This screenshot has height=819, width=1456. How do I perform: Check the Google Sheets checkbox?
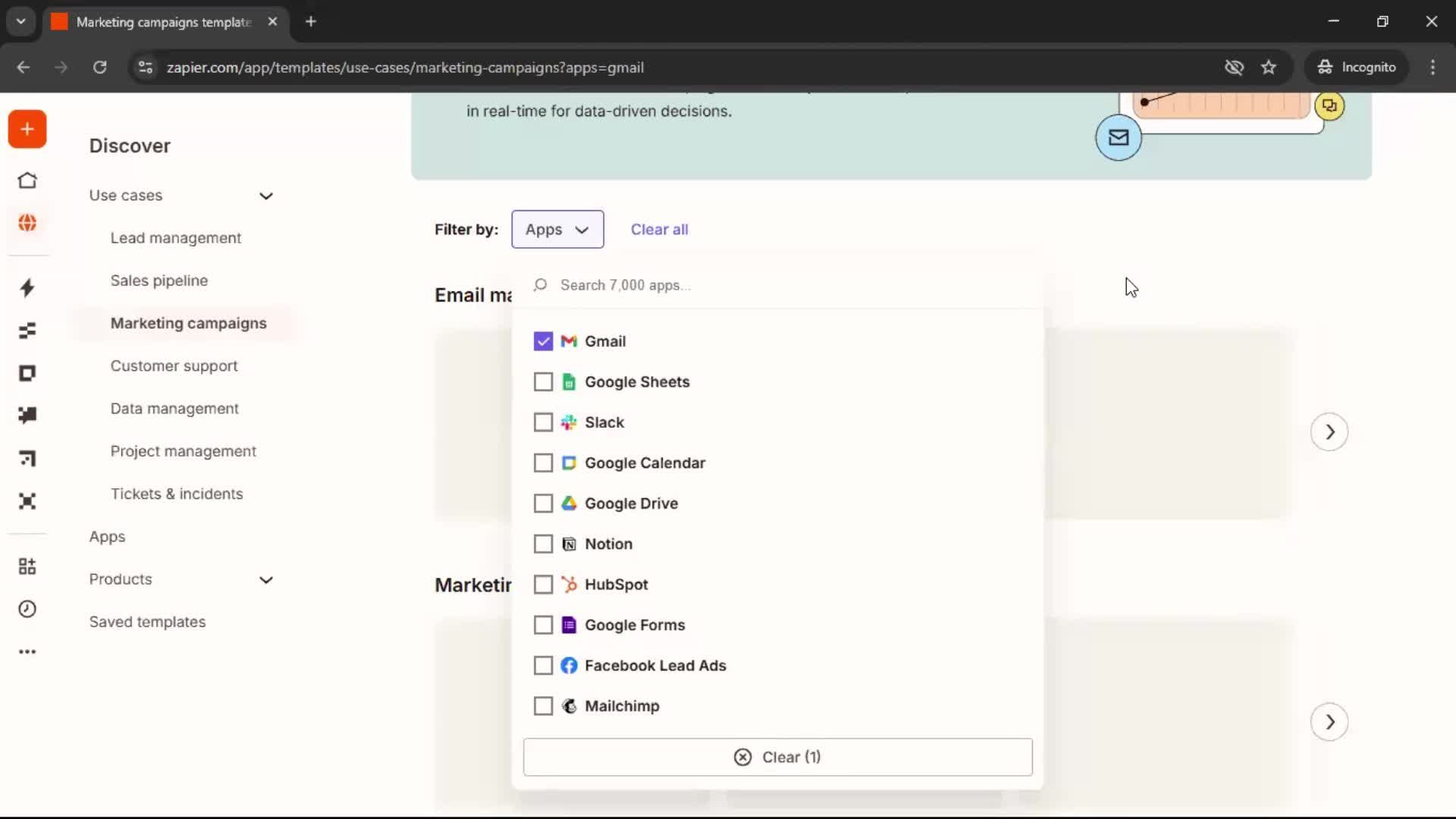click(543, 381)
